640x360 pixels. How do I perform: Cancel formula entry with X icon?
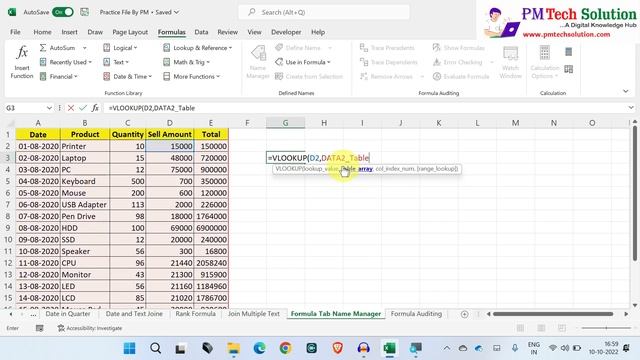point(71,108)
